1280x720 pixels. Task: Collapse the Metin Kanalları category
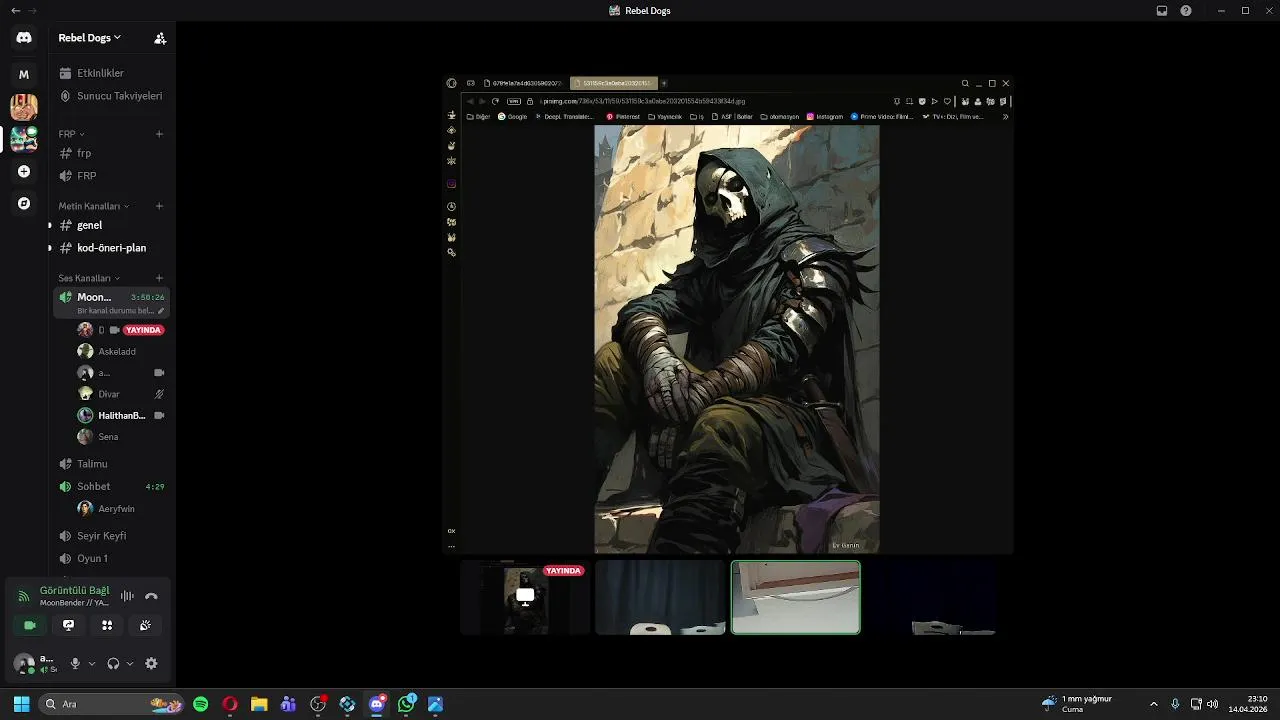93,206
